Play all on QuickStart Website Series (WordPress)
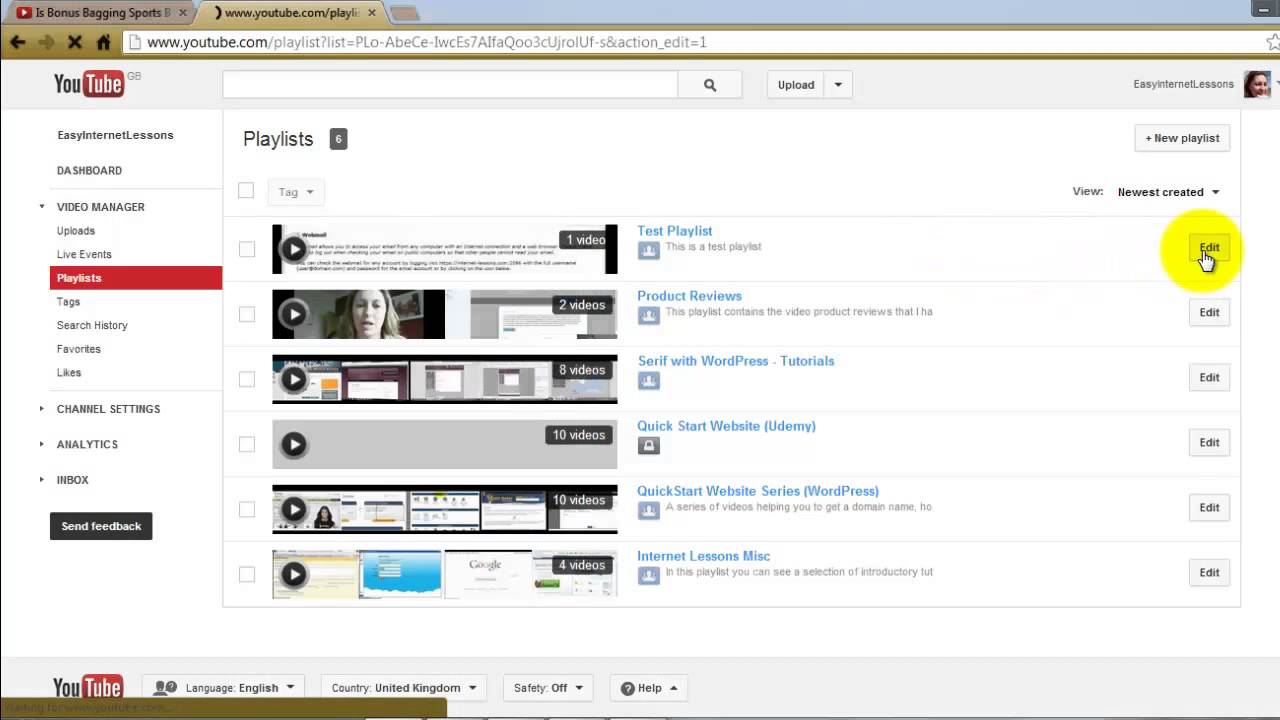This screenshot has height=720, width=1280. [x=293, y=509]
